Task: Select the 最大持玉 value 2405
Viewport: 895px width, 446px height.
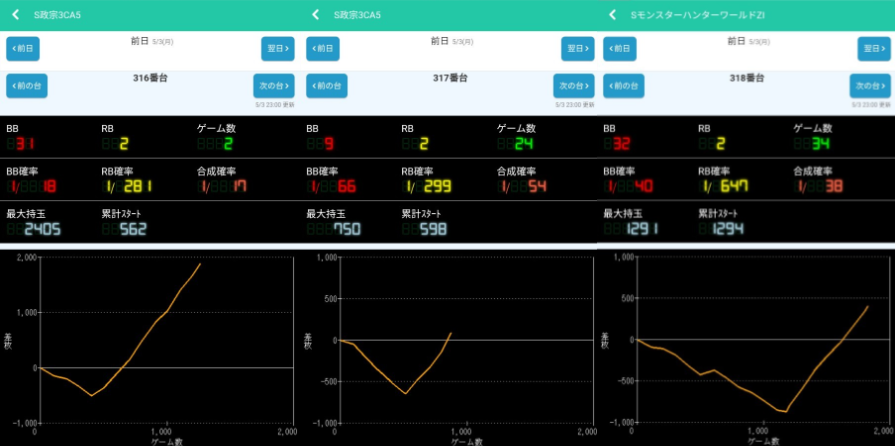Action: (43, 230)
